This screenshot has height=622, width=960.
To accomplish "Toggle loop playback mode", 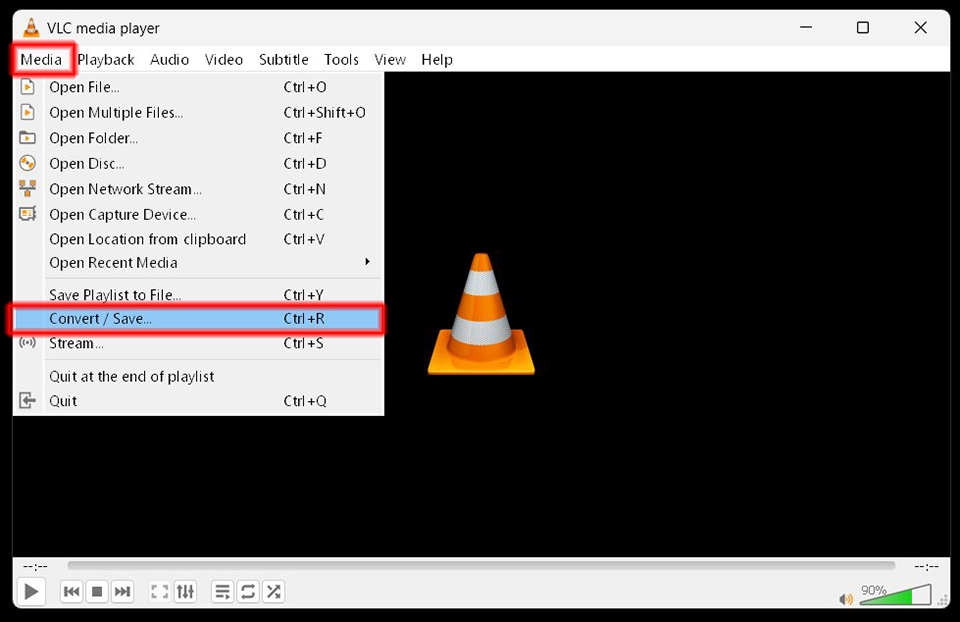I will (247, 591).
